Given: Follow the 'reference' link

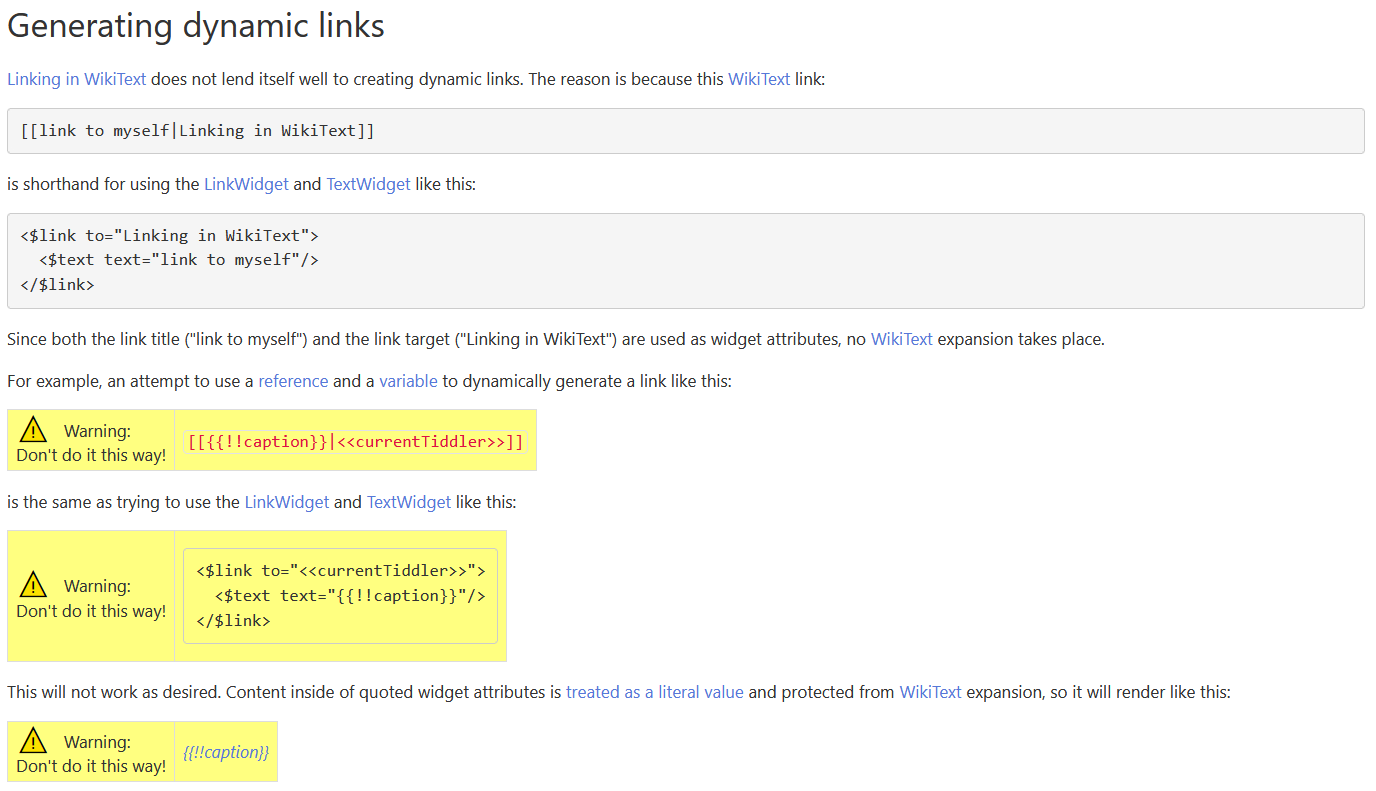Looking at the screenshot, I should 293,381.
